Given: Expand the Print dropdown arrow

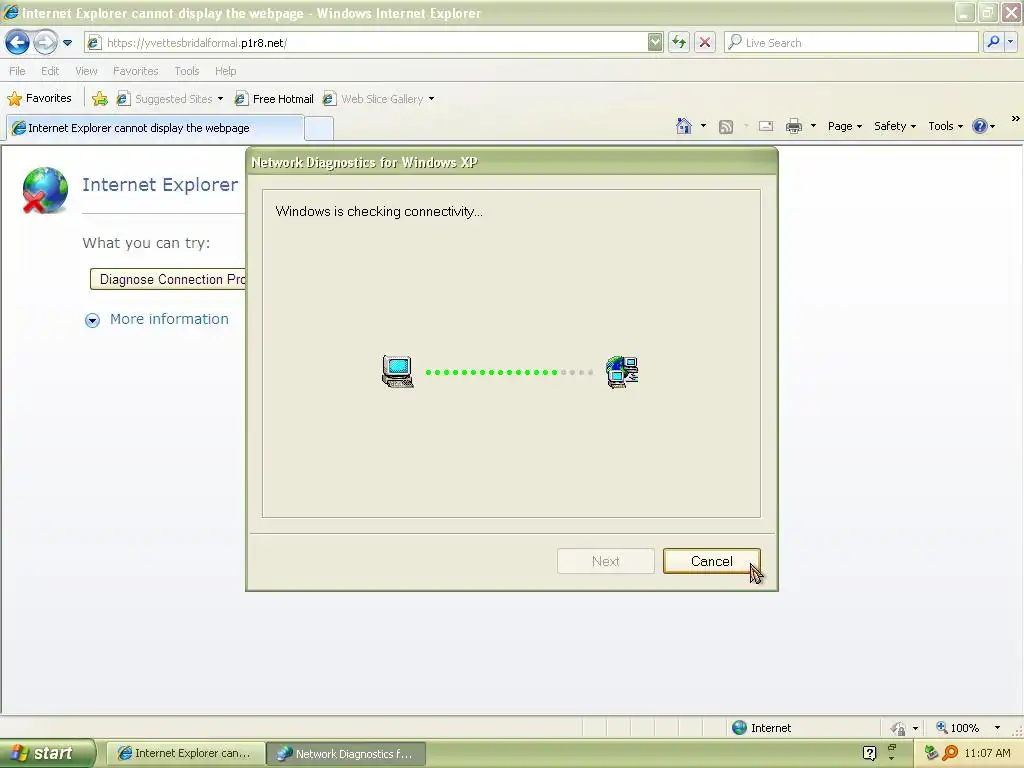Looking at the screenshot, I should coord(813,126).
